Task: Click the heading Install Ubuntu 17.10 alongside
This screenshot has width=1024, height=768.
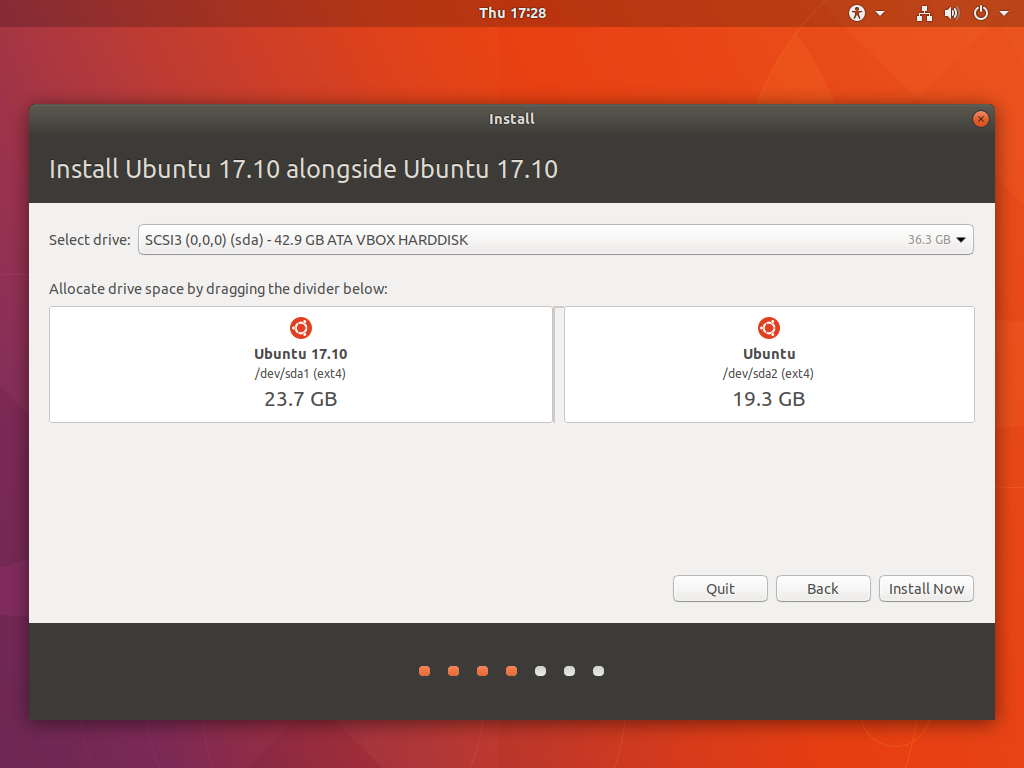Action: [x=304, y=169]
